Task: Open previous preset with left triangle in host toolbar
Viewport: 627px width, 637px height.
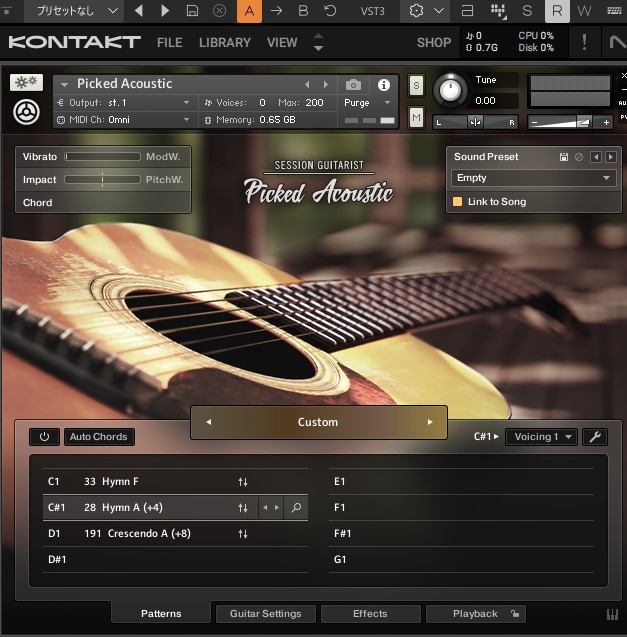Action: tap(139, 11)
